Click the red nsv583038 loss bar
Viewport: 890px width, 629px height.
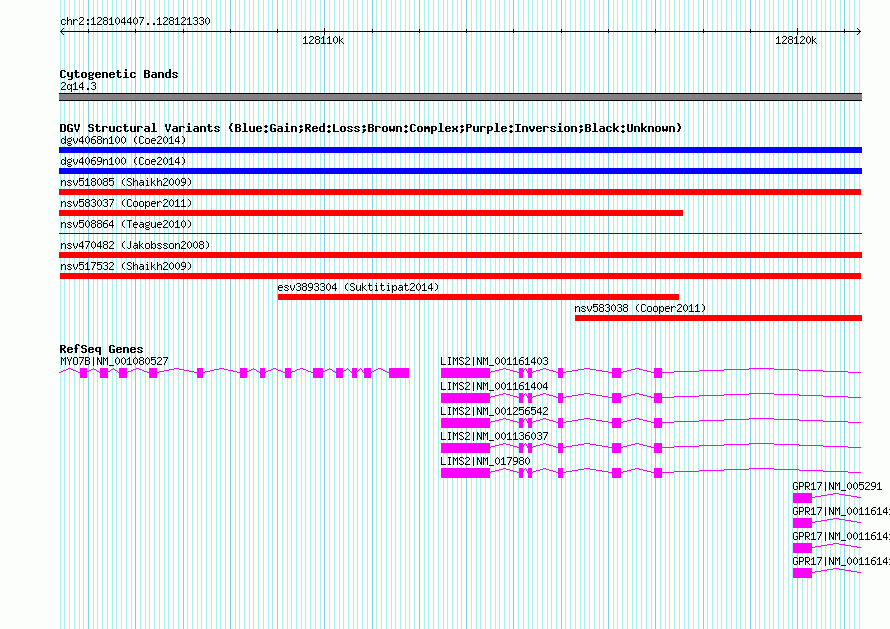[719, 318]
